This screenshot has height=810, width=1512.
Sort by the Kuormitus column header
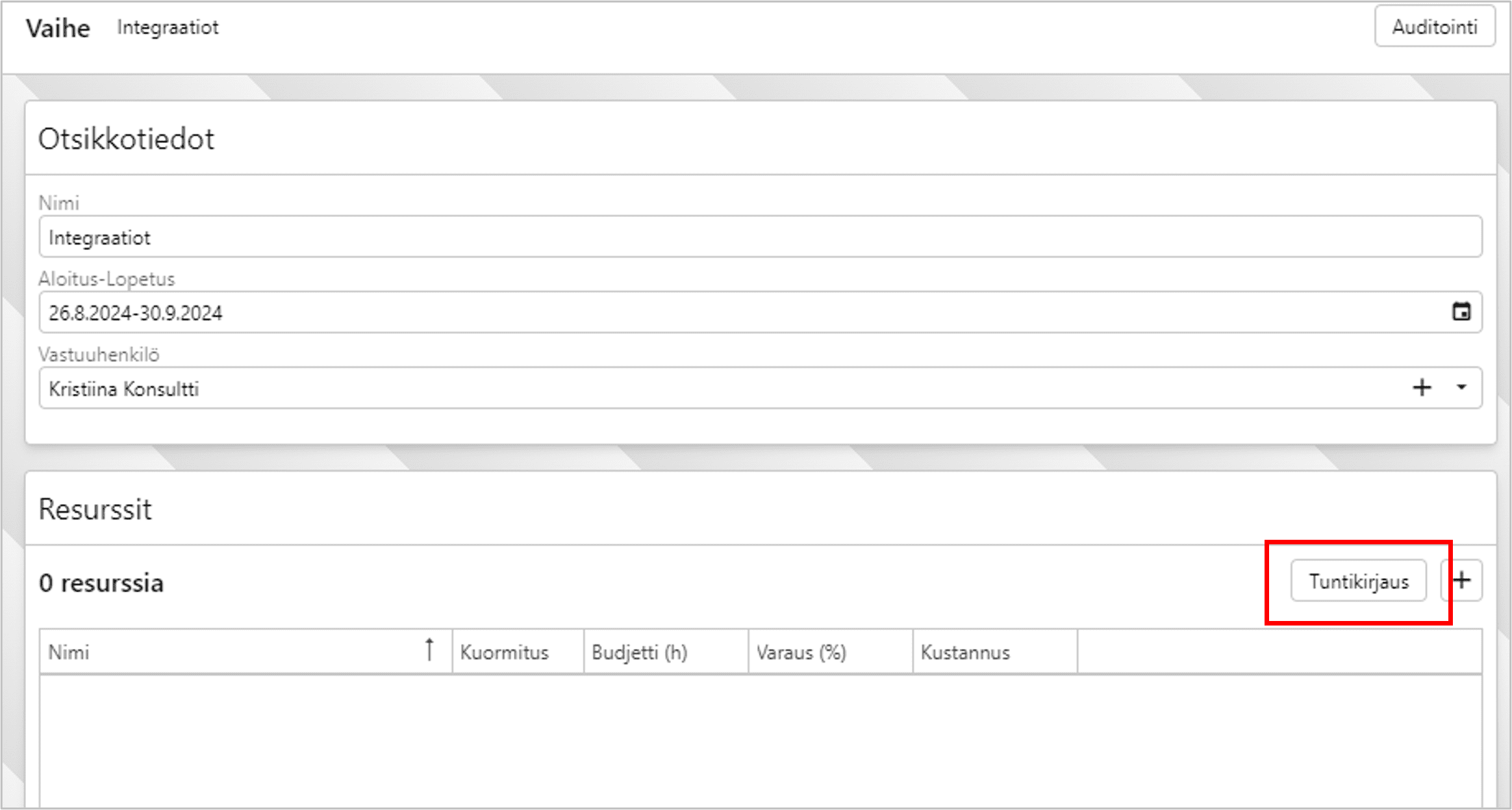tap(505, 652)
